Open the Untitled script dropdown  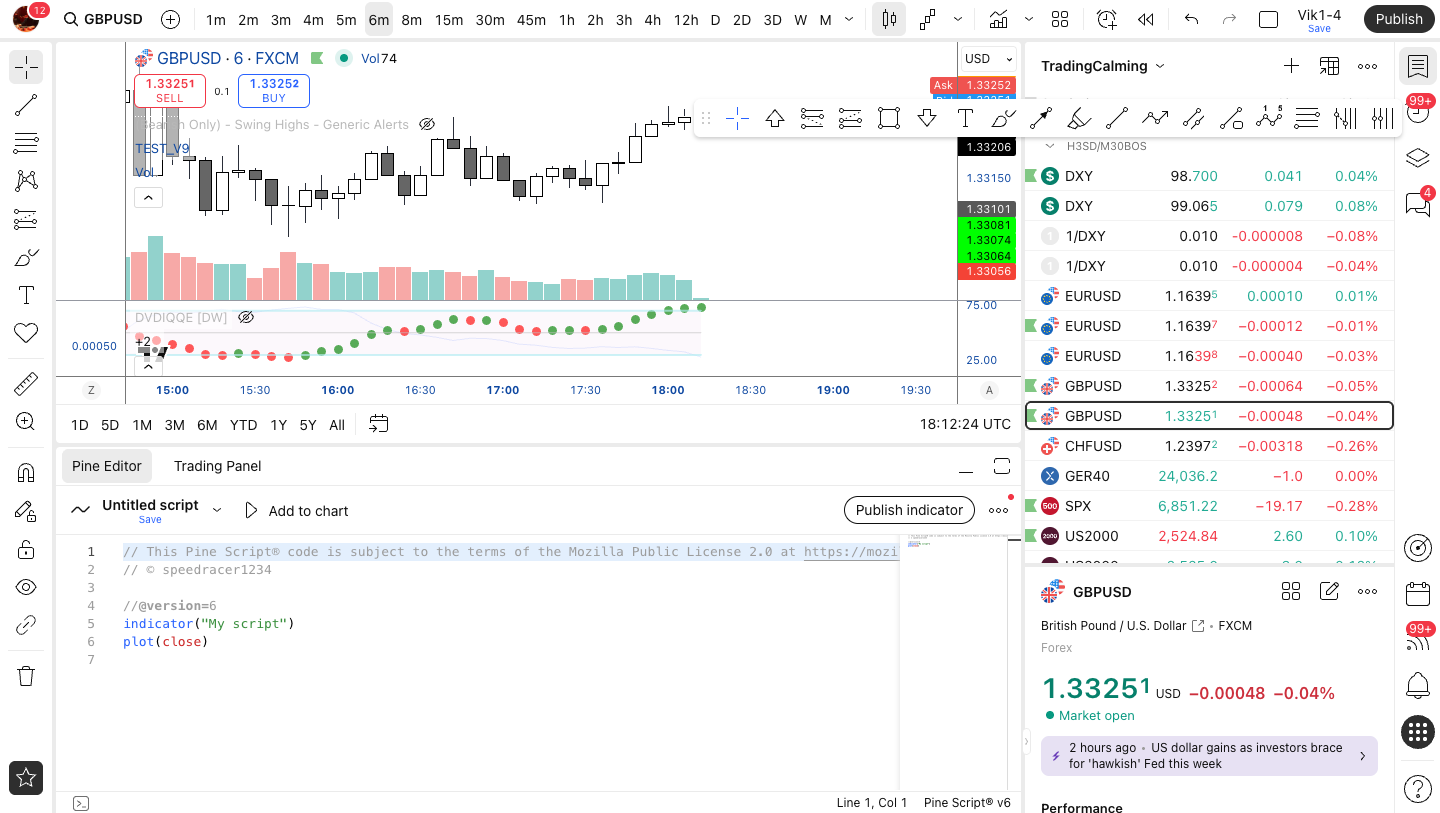coord(216,510)
